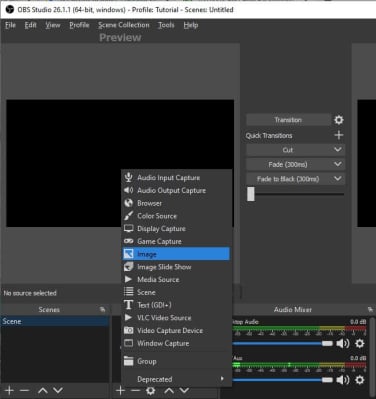Screen dimensions: 376x399
Task: Select Scene in the Scenes list
Action: click(55, 321)
